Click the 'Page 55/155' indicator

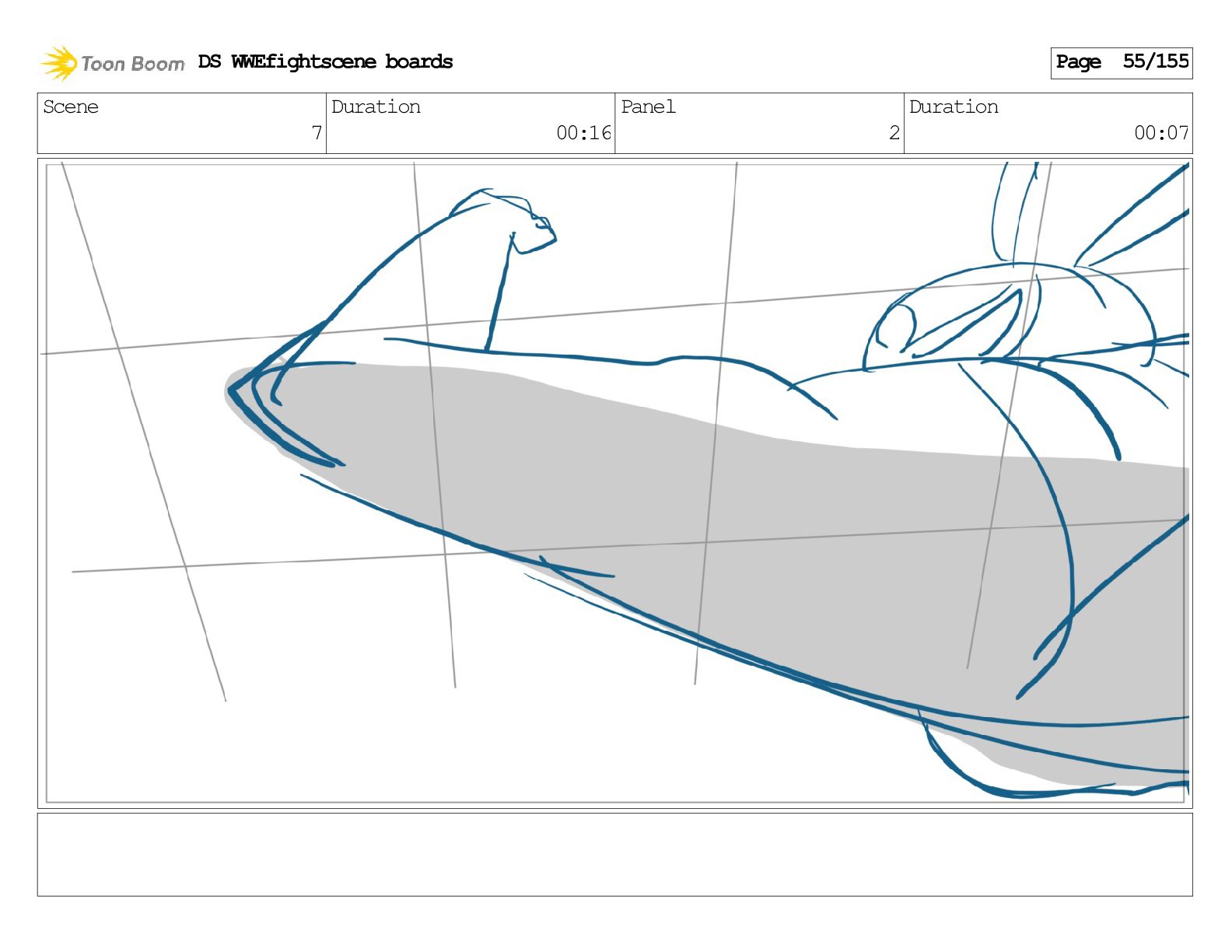coord(1121,62)
